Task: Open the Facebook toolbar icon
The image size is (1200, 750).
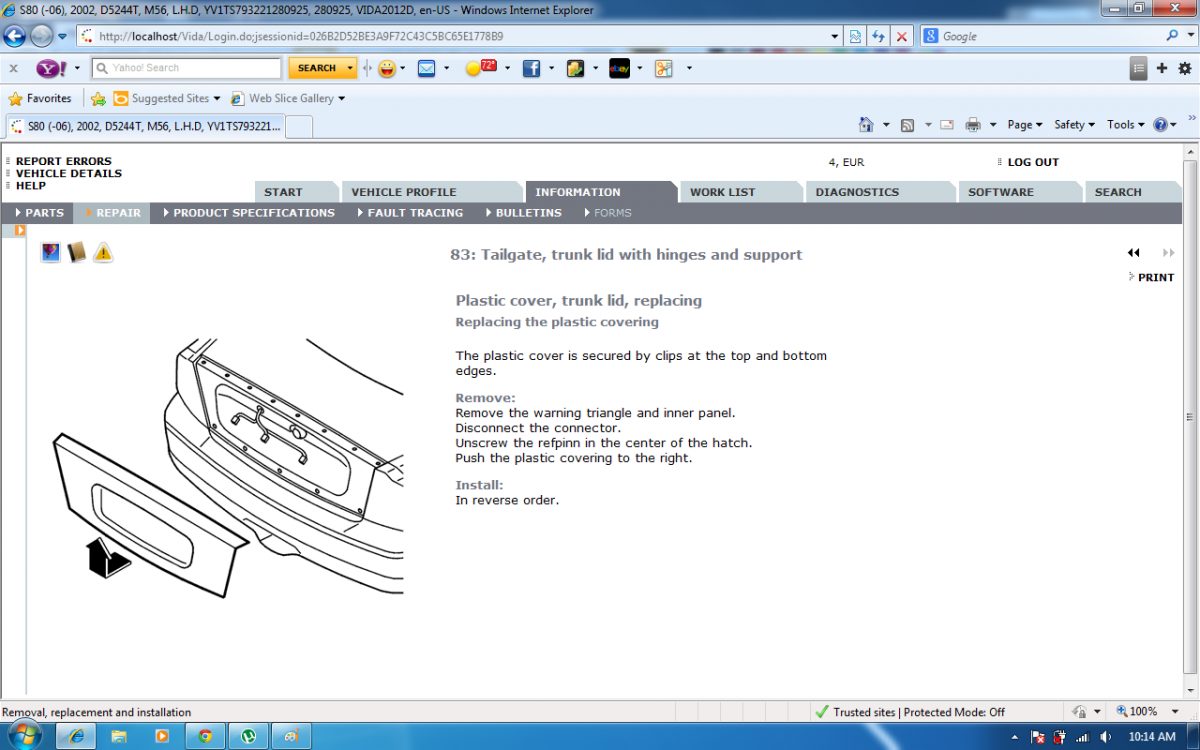Action: [532, 68]
